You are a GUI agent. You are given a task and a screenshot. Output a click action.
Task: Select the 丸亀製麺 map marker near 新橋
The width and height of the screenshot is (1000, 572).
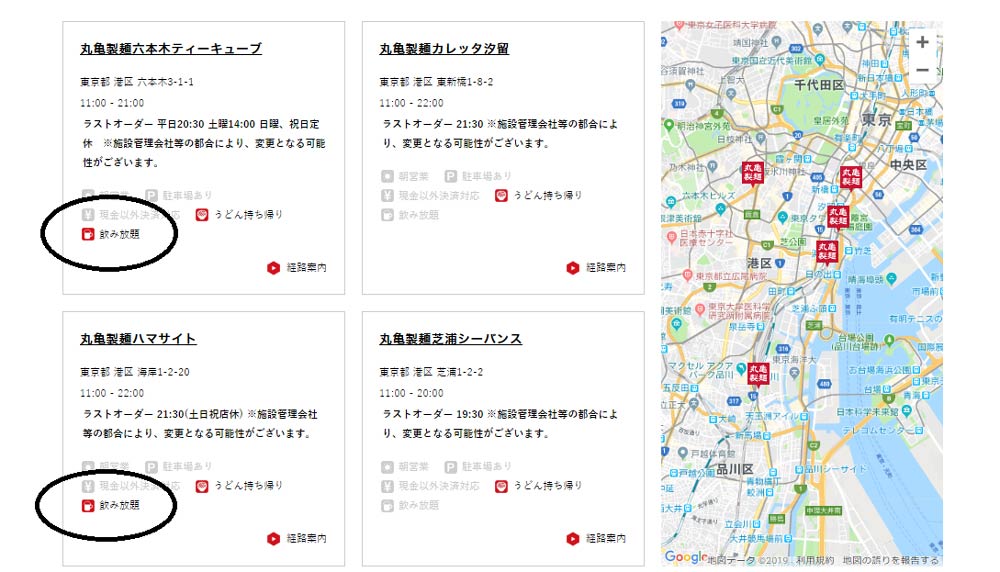[x=850, y=177]
